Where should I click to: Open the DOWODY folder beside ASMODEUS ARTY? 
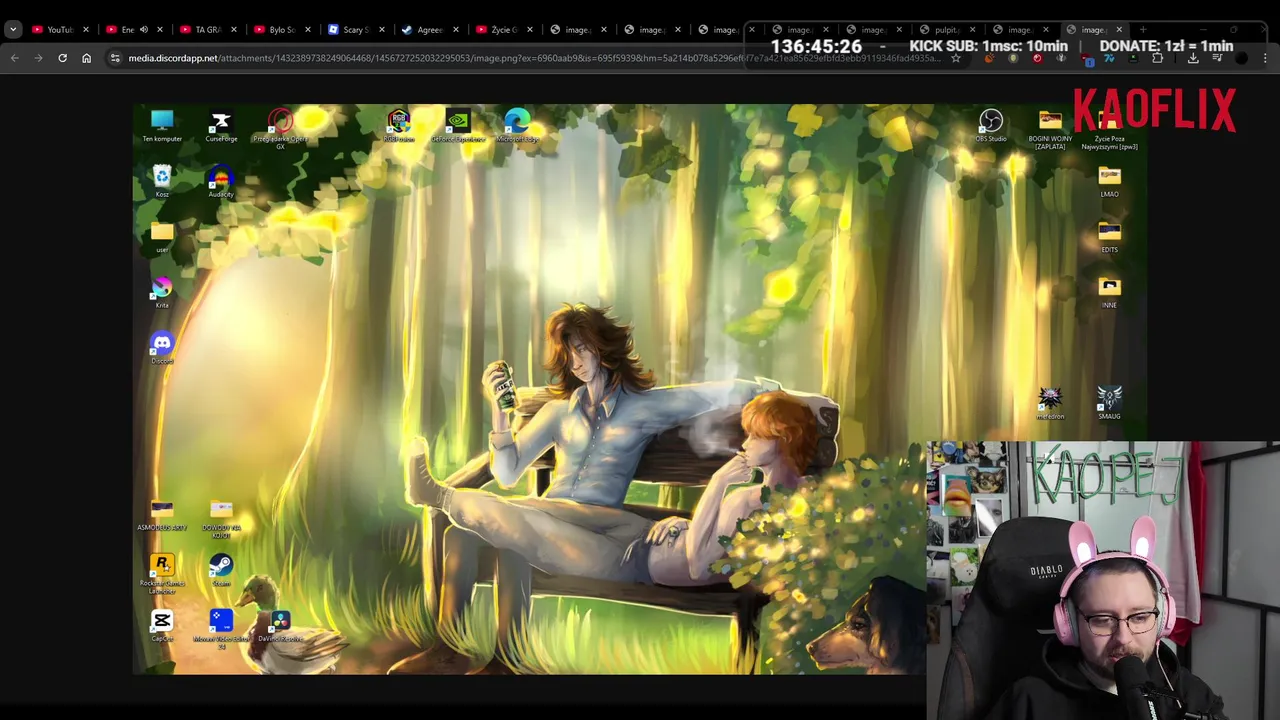click(x=221, y=519)
